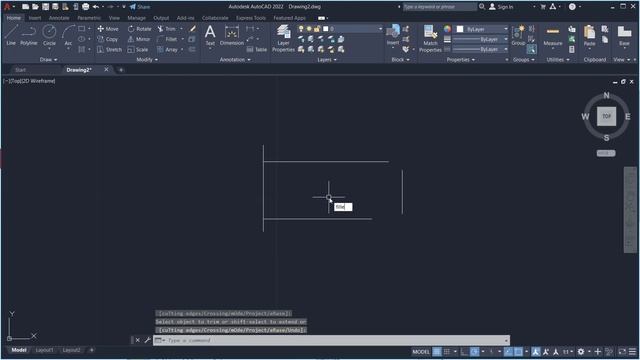
Task: Select the Arc tool
Action: (x=68, y=35)
